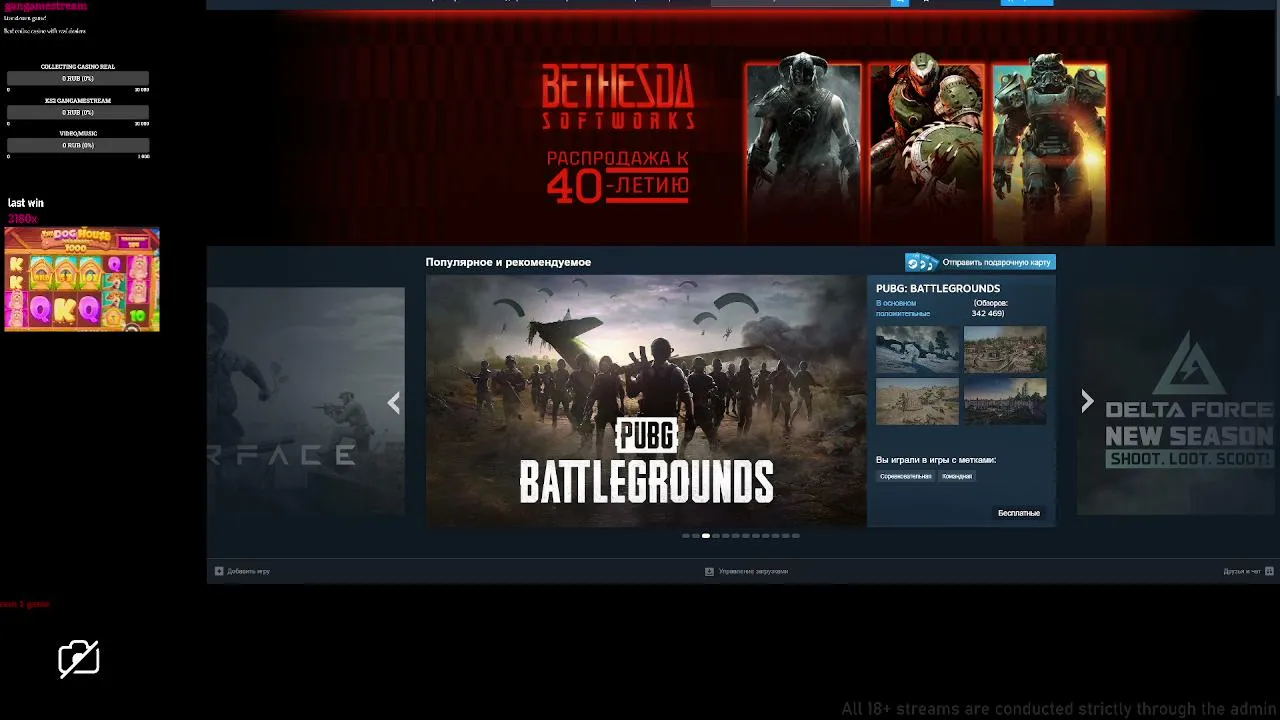
Task: Click the downloads icon in the bottom bar
Action: pos(709,571)
